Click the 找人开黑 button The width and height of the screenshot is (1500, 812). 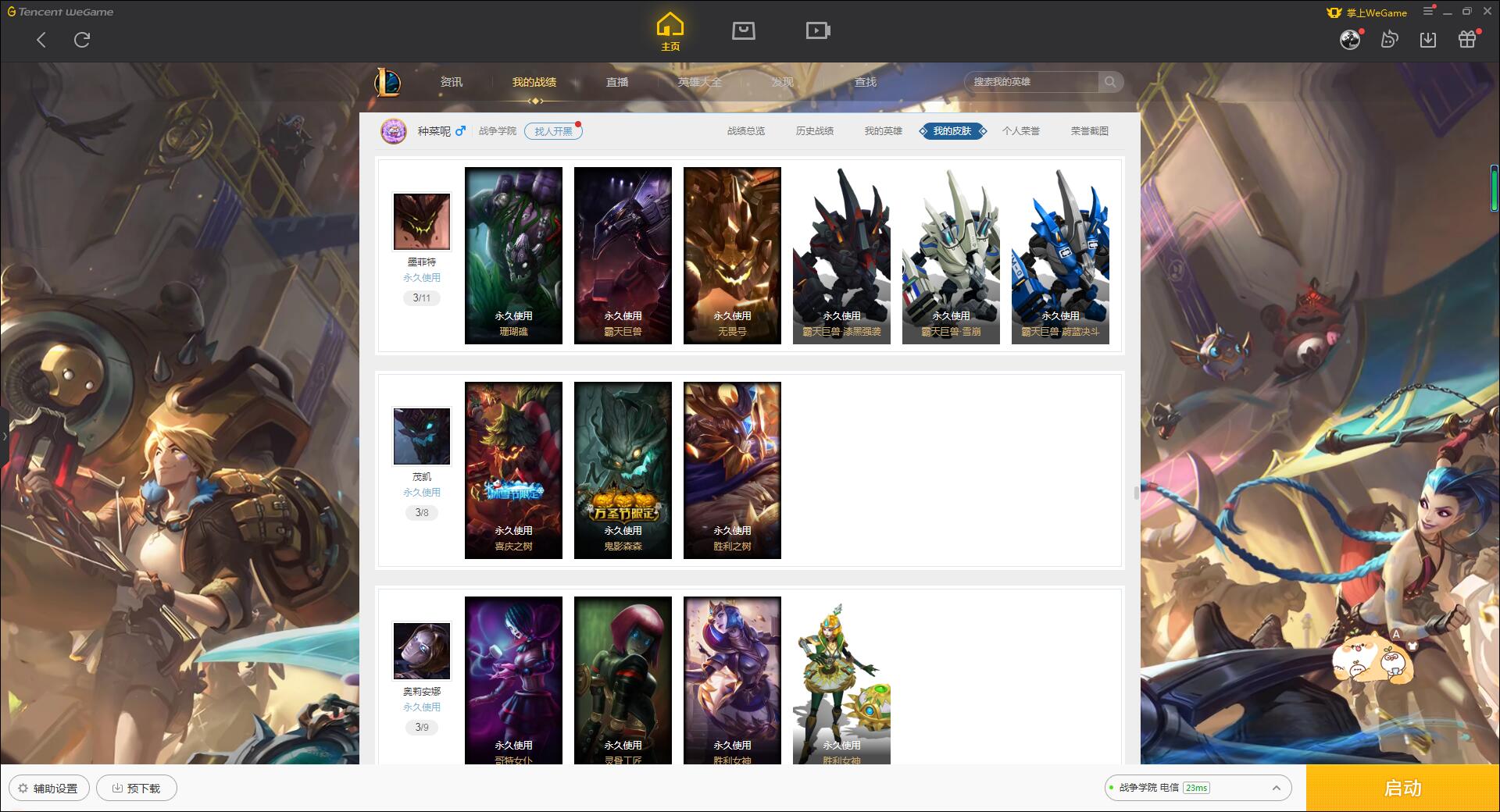tap(553, 131)
